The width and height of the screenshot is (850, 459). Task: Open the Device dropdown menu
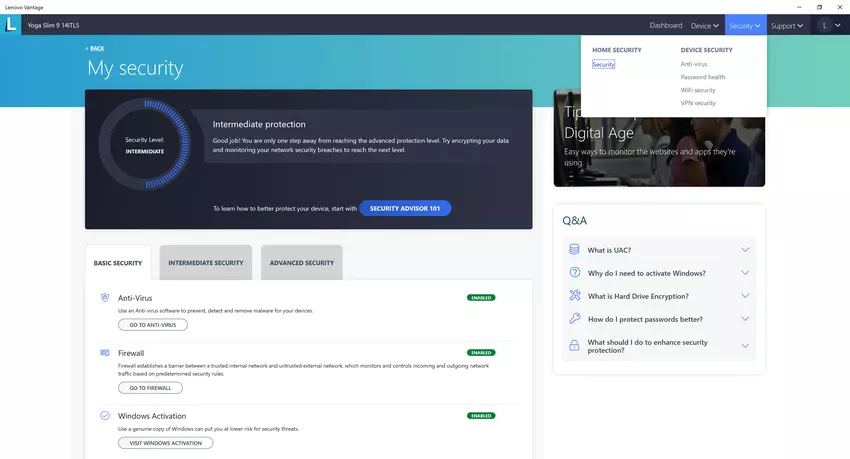pyautogui.click(x=705, y=25)
